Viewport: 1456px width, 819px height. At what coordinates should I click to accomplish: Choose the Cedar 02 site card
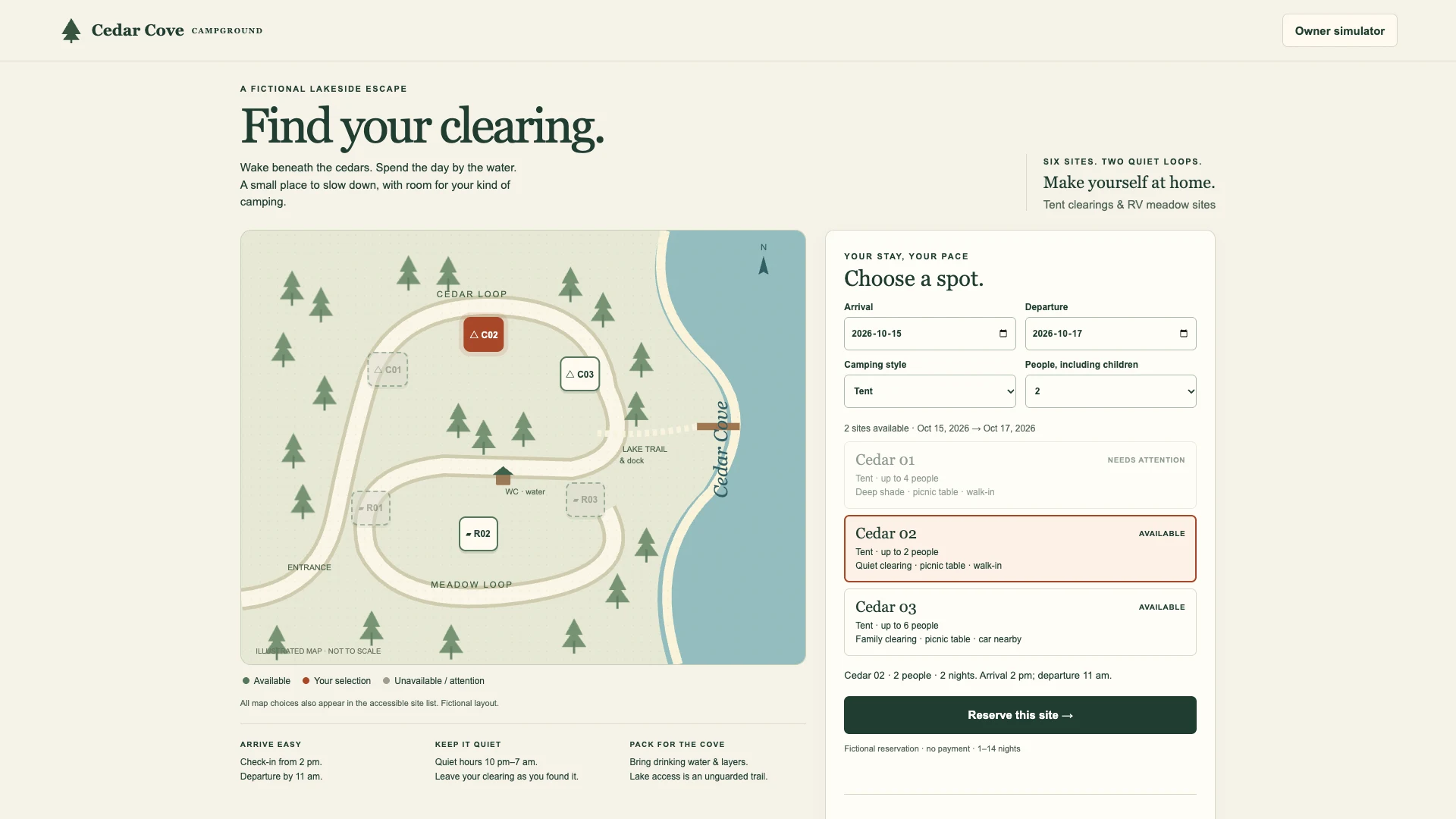pyautogui.click(x=1020, y=549)
